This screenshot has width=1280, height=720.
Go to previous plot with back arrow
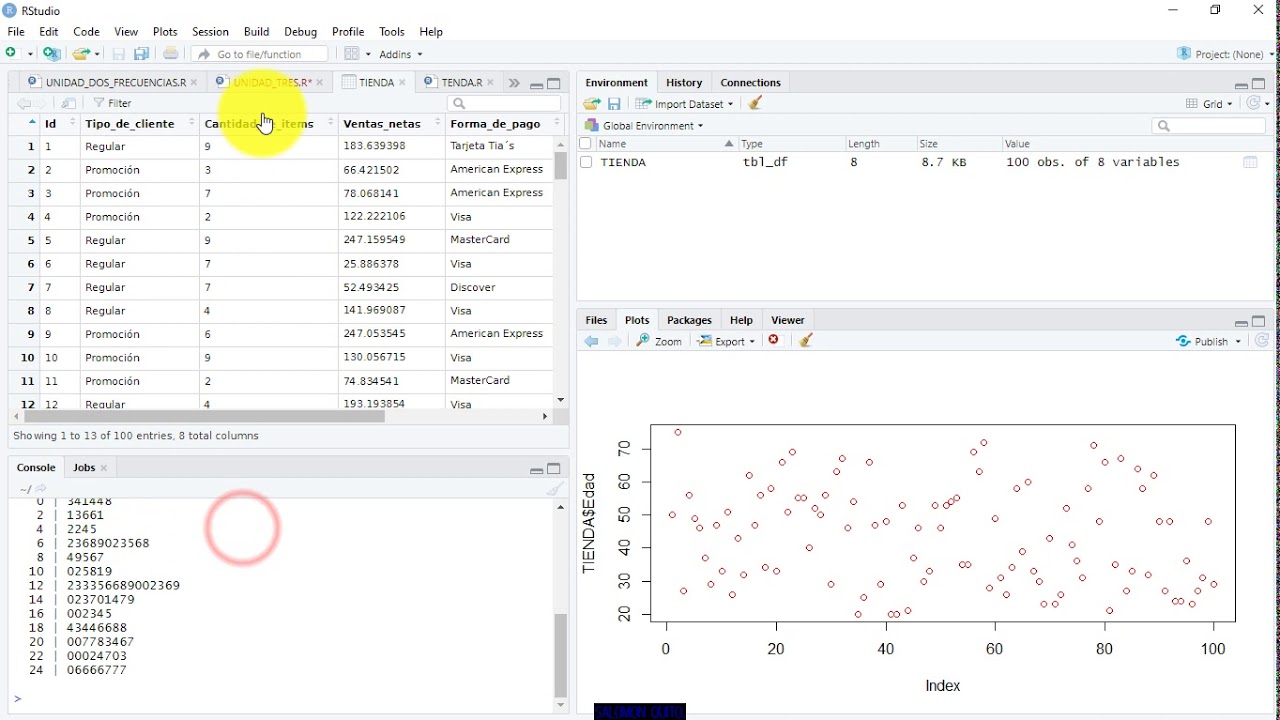(x=591, y=341)
